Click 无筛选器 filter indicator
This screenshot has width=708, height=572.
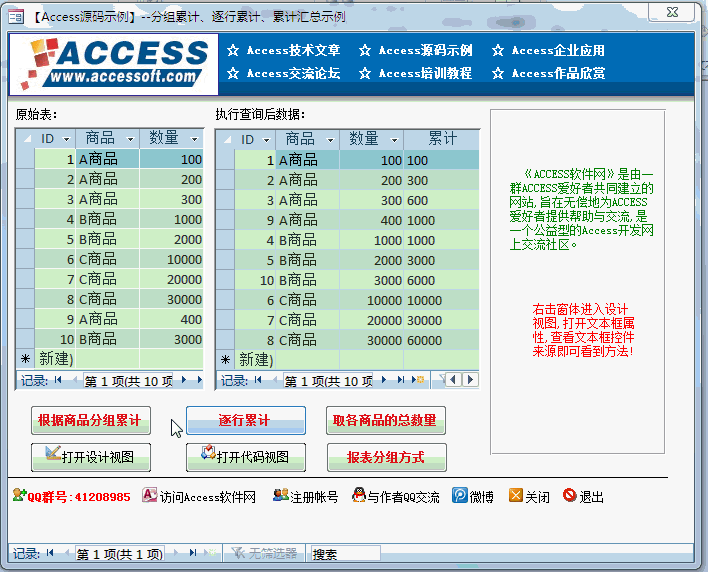[x=264, y=553]
